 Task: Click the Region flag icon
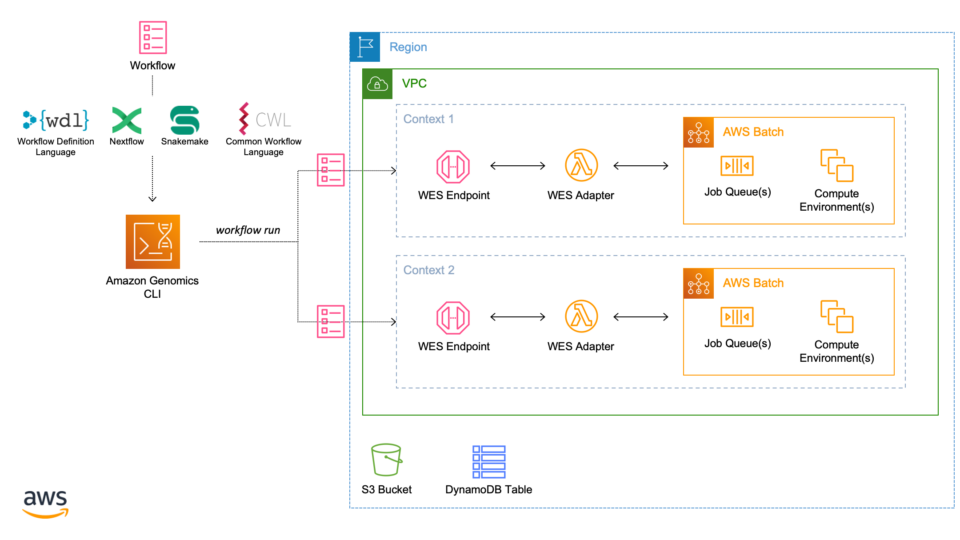pos(365,47)
